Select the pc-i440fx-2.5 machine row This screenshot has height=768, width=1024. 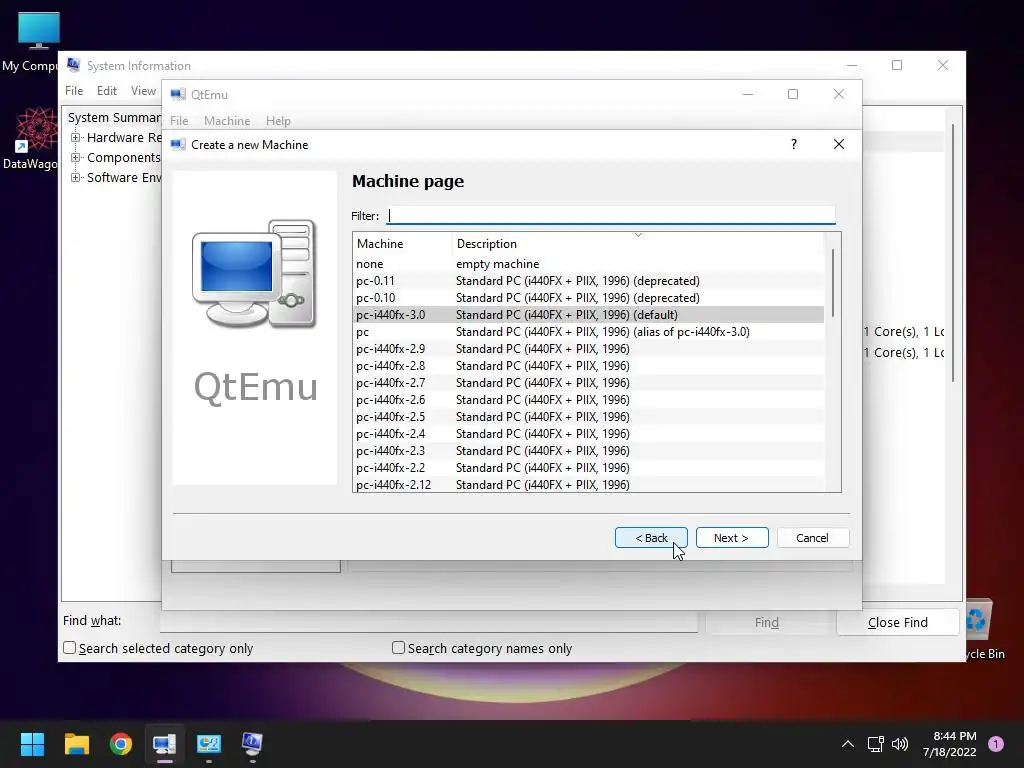pos(588,417)
